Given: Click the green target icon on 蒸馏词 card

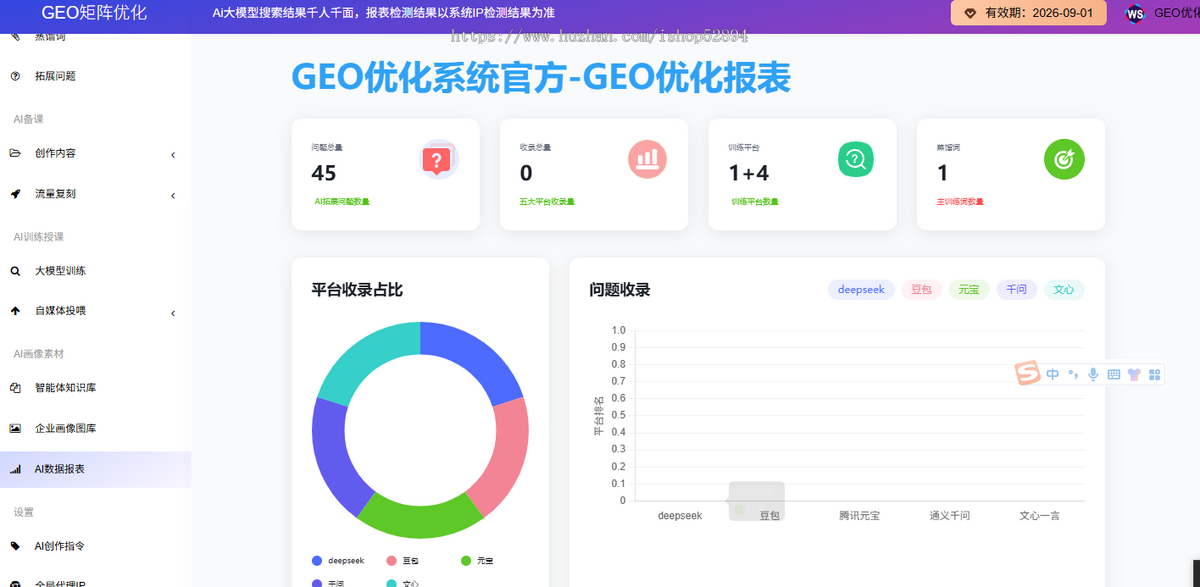Looking at the screenshot, I should (x=1064, y=158).
